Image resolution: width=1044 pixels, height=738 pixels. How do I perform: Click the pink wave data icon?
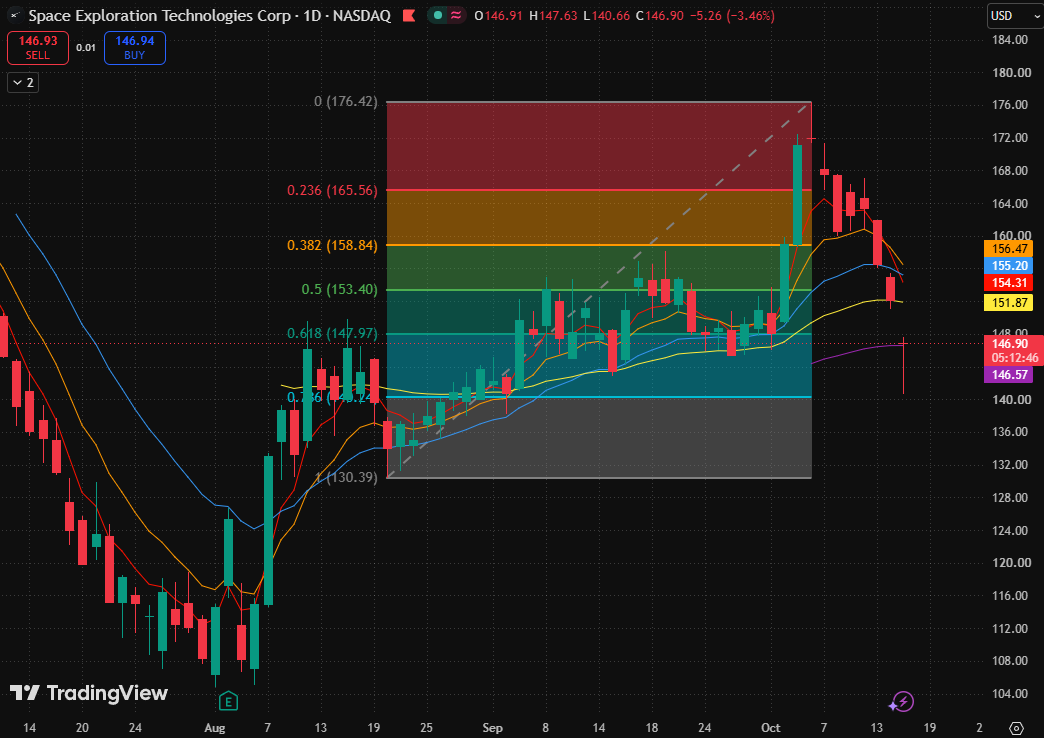pyautogui.click(x=456, y=15)
